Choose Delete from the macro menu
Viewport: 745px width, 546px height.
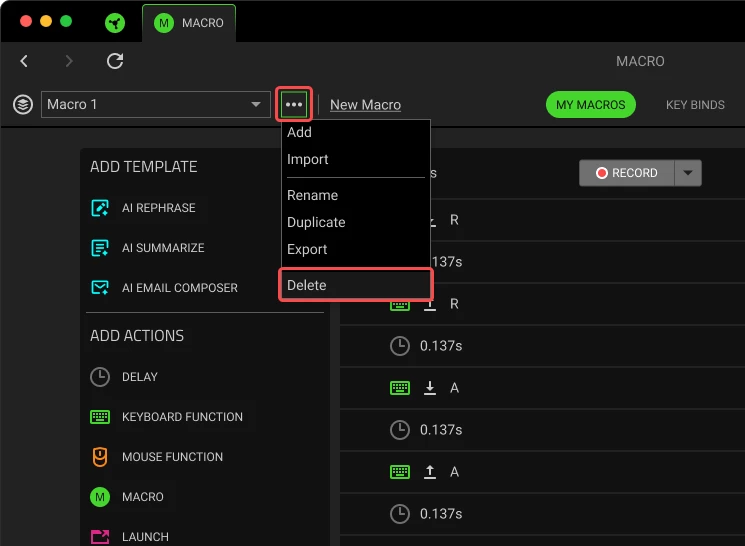(356, 285)
